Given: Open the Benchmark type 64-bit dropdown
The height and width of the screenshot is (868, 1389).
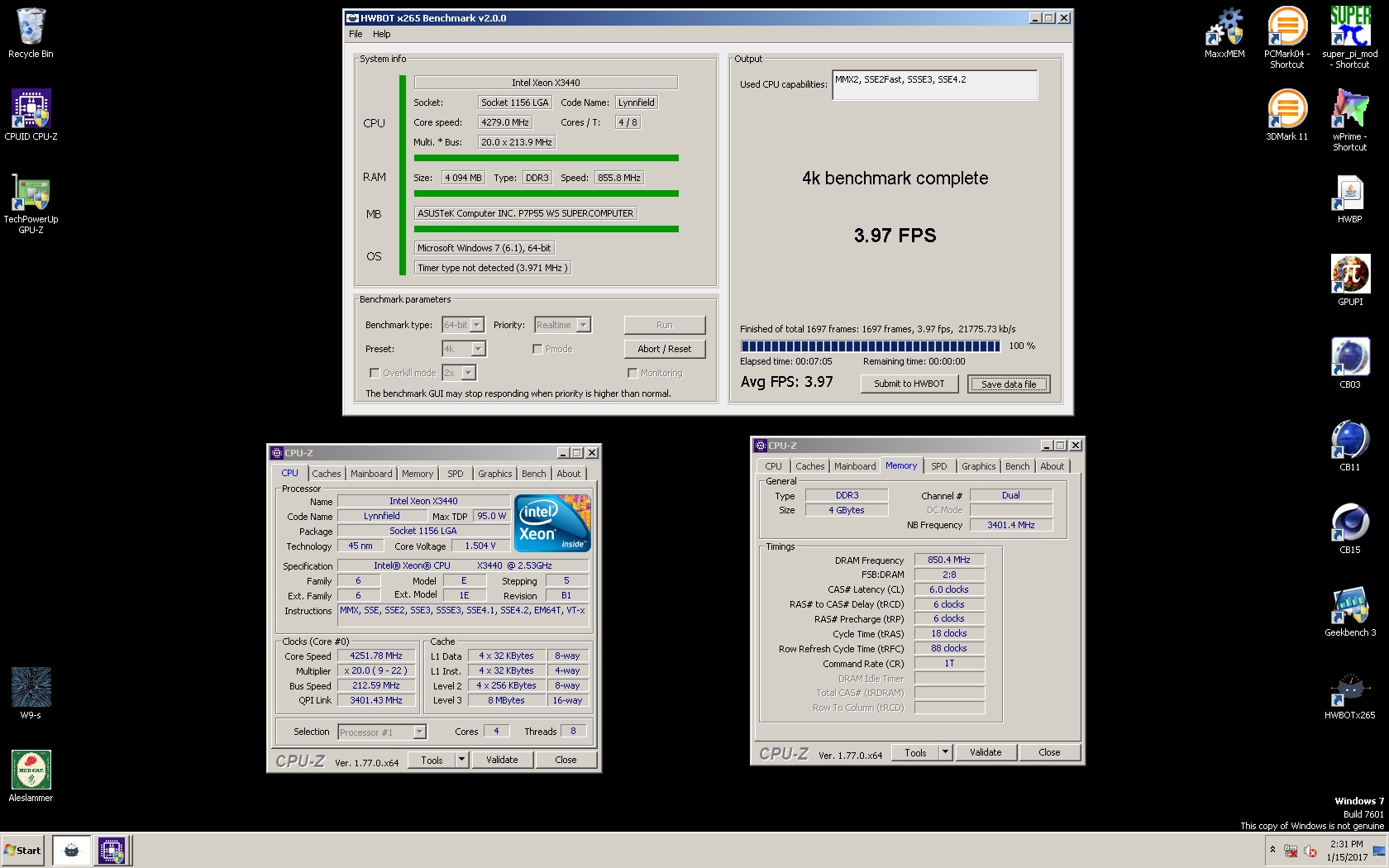Looking at the screenshot, I should click(477, 325).
